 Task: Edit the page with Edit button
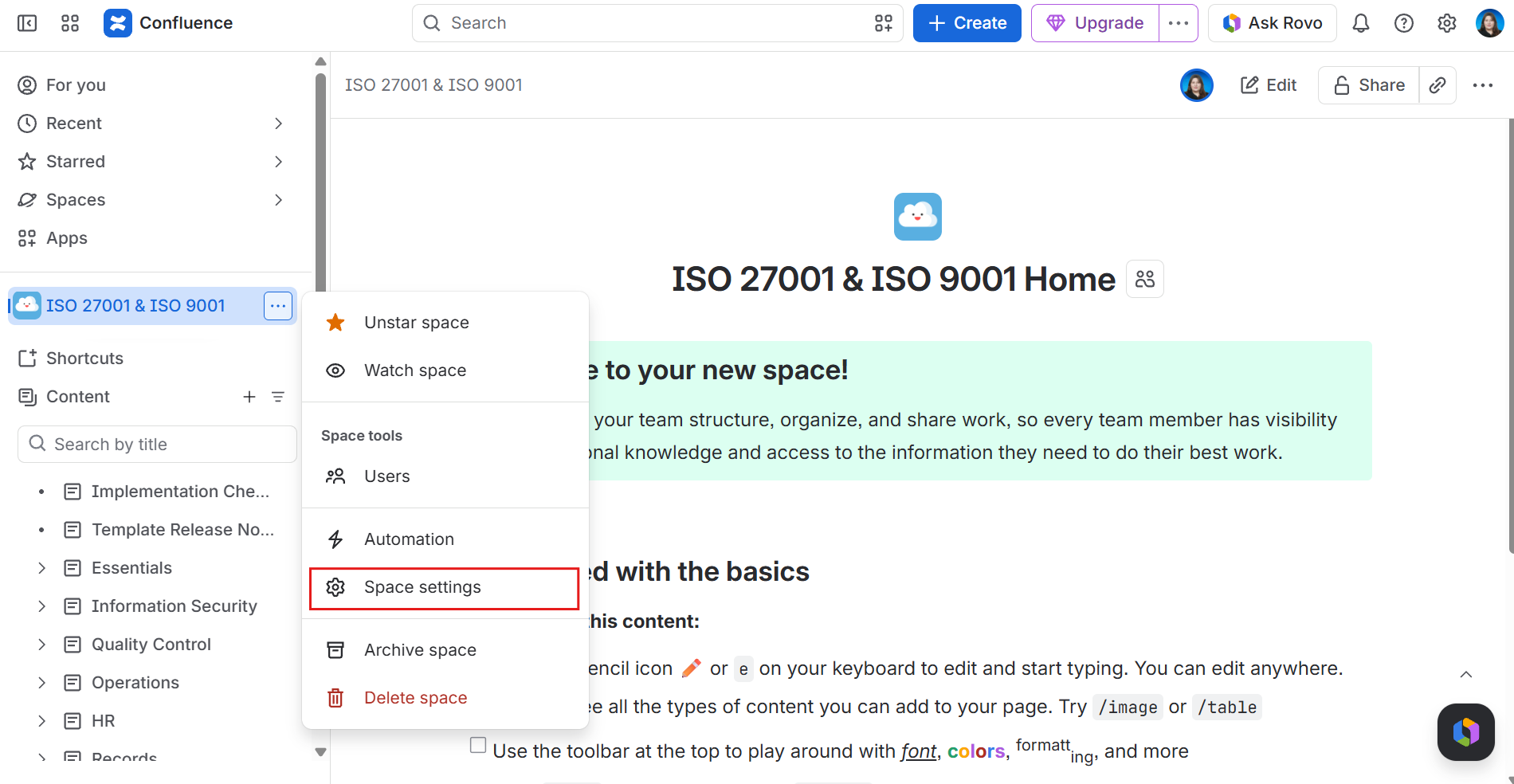pyautogui.click(x=1269, y=85)
